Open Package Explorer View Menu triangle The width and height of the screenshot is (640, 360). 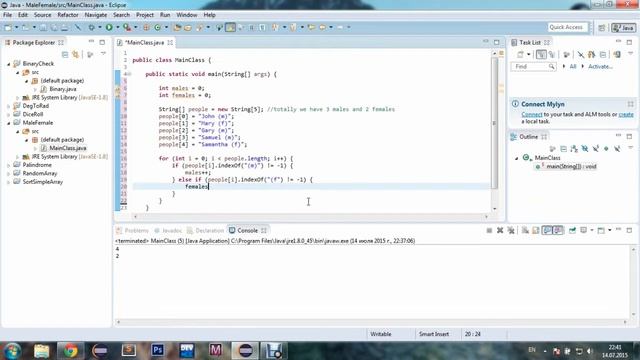coord(103,54)
